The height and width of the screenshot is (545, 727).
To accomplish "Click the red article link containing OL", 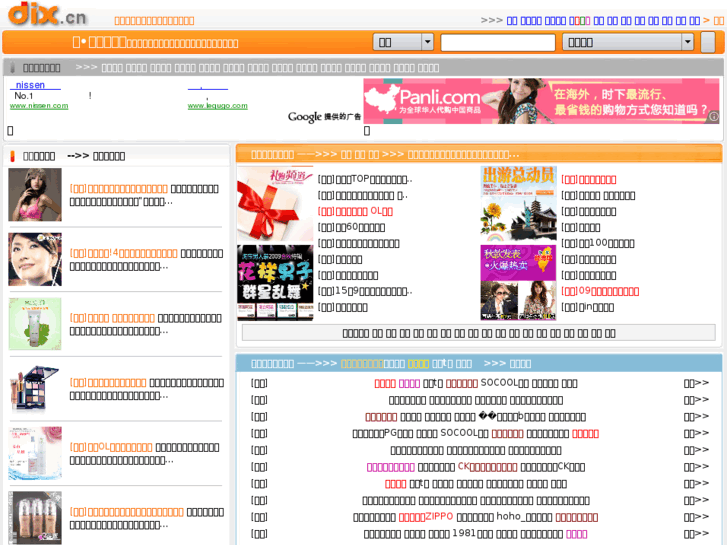I will pyautogui.click(x=355, y=212).
